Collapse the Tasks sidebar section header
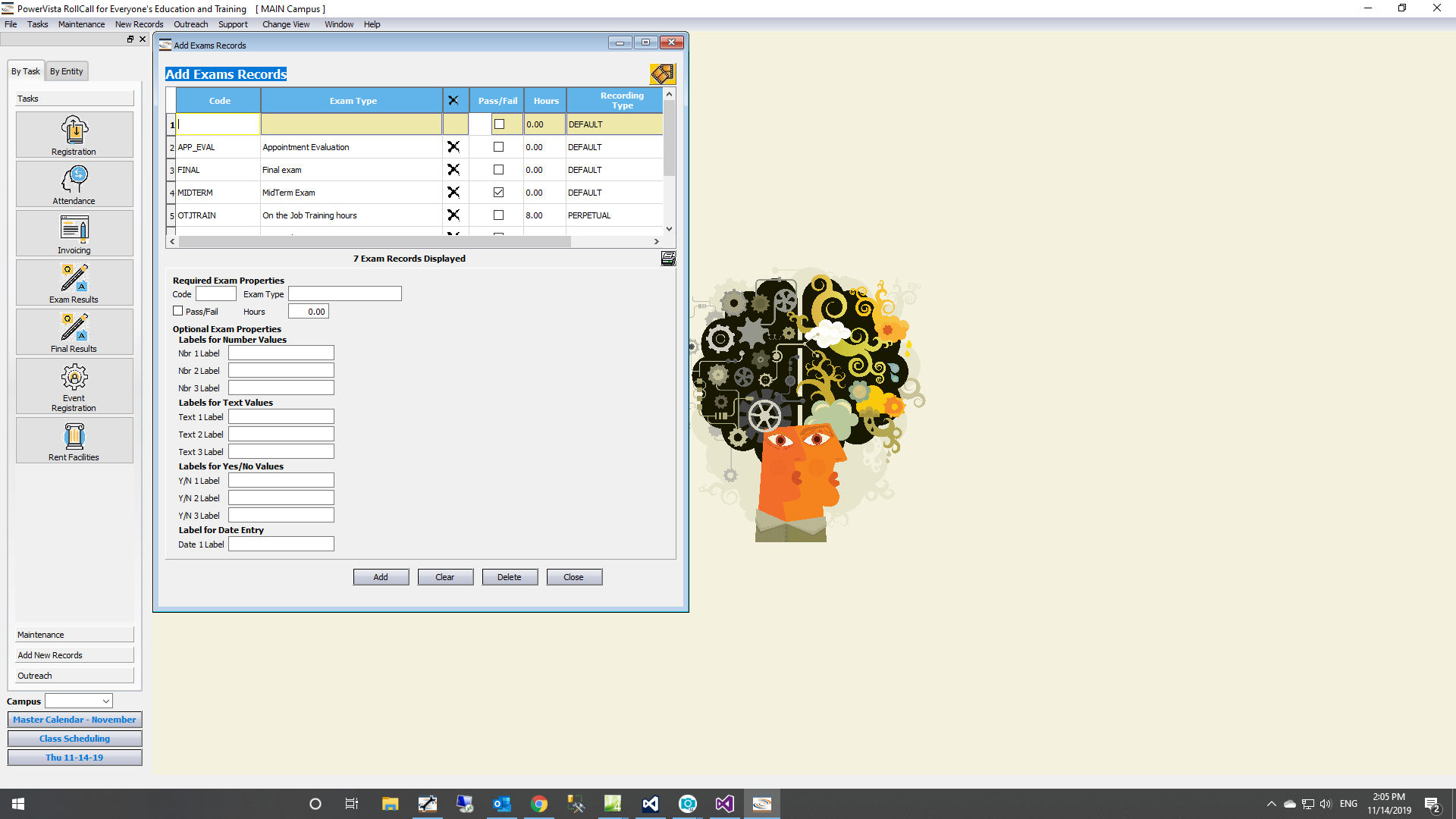The image size is (1456, 819). (74, 99)
